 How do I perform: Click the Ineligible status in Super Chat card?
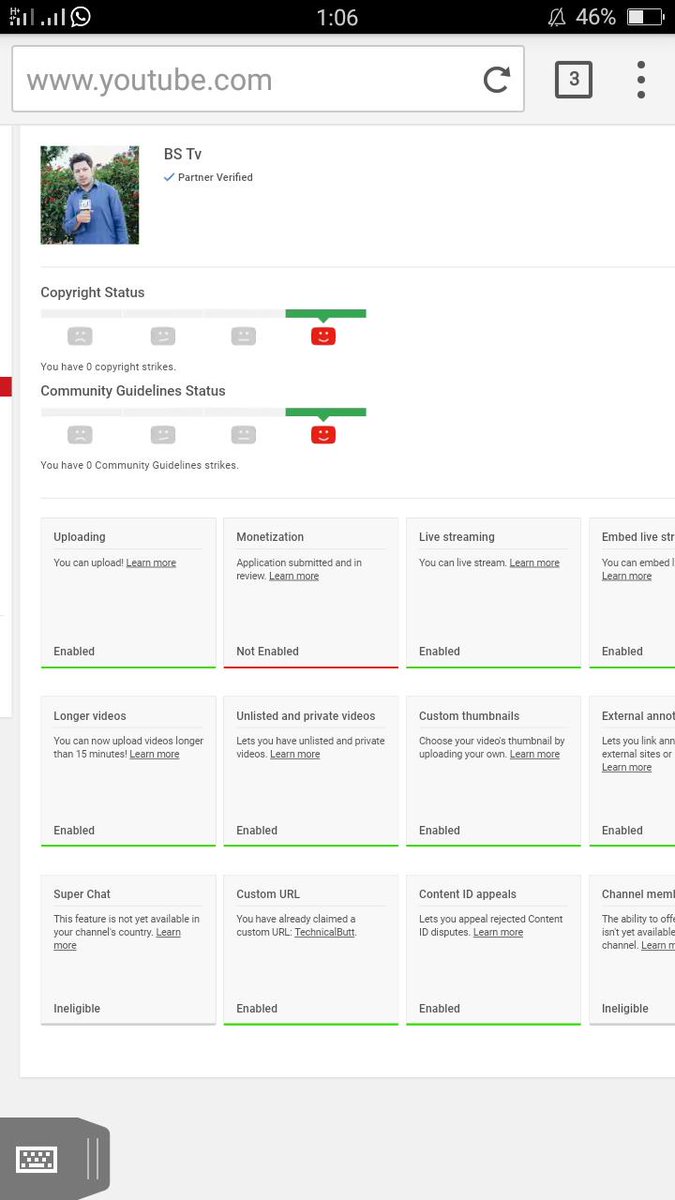[x=77, y=1009]
